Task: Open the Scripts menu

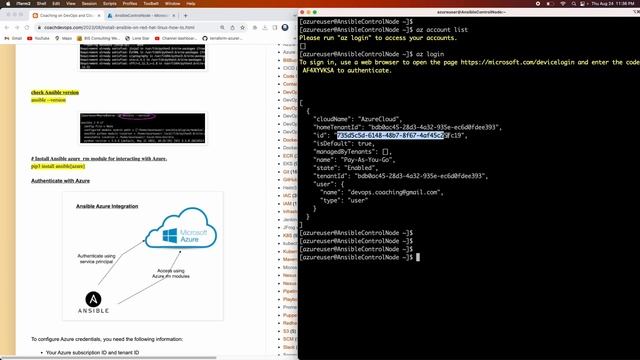Action: 109,3
